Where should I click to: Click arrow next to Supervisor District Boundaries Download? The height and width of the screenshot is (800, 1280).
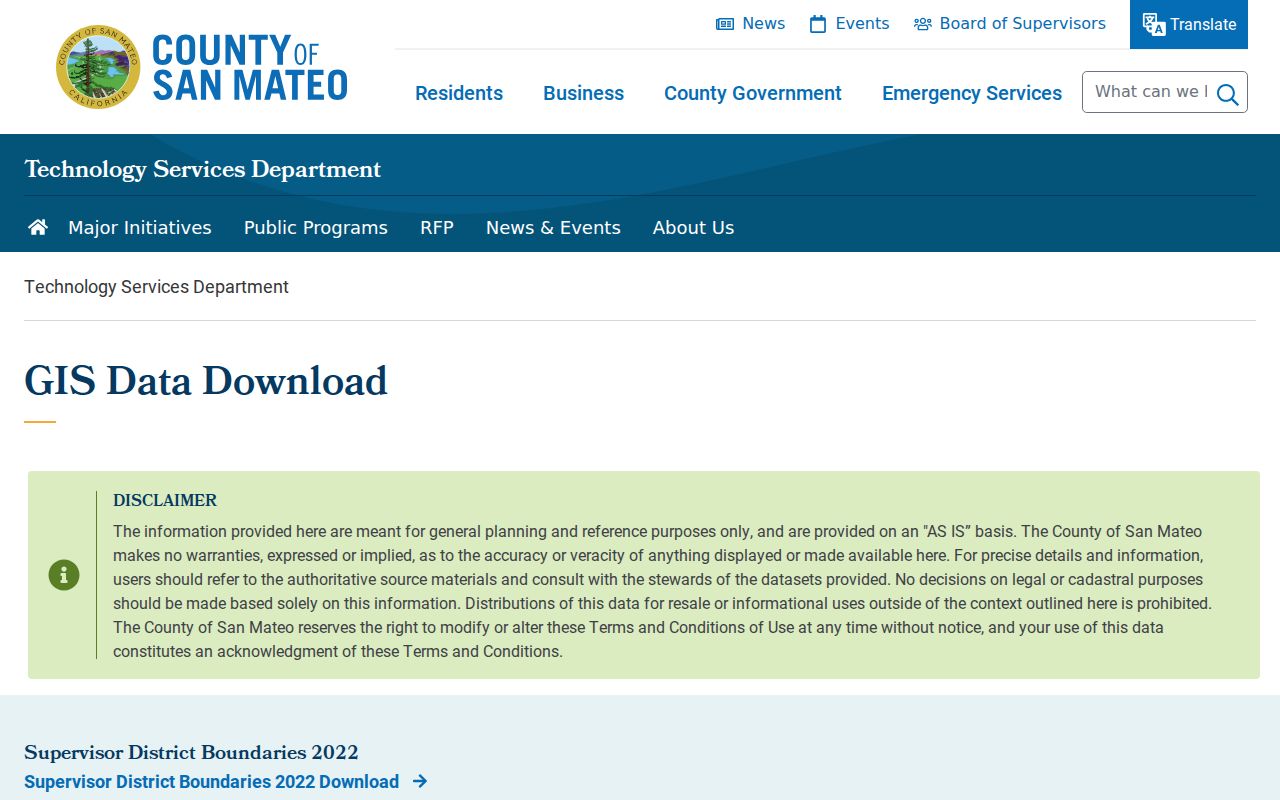420,781
